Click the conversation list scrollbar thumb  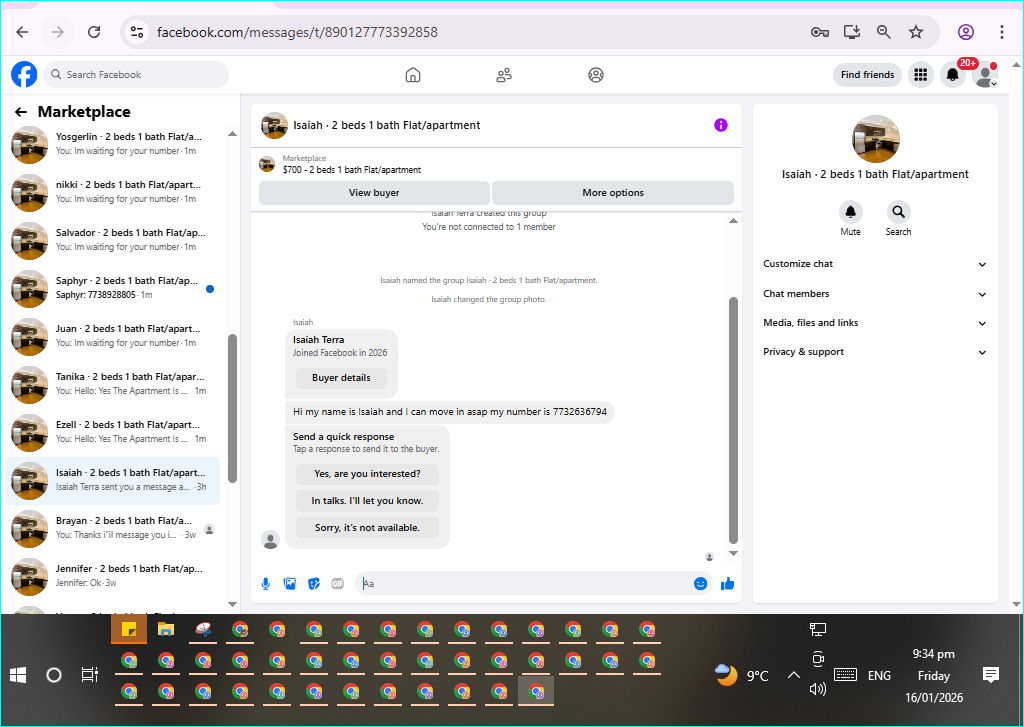pyautogui.click(x=232, y=408)
